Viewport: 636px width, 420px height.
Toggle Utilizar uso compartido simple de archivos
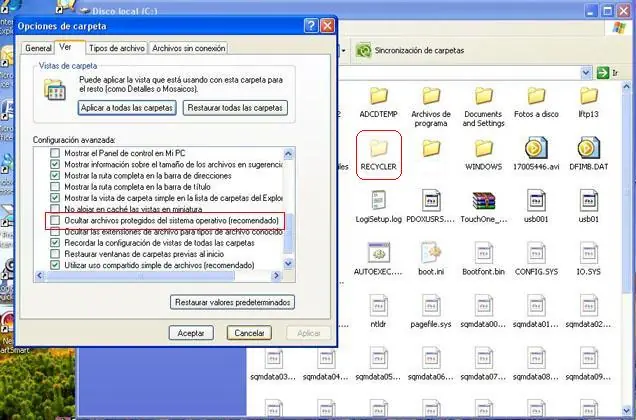(x=55, y=265)
